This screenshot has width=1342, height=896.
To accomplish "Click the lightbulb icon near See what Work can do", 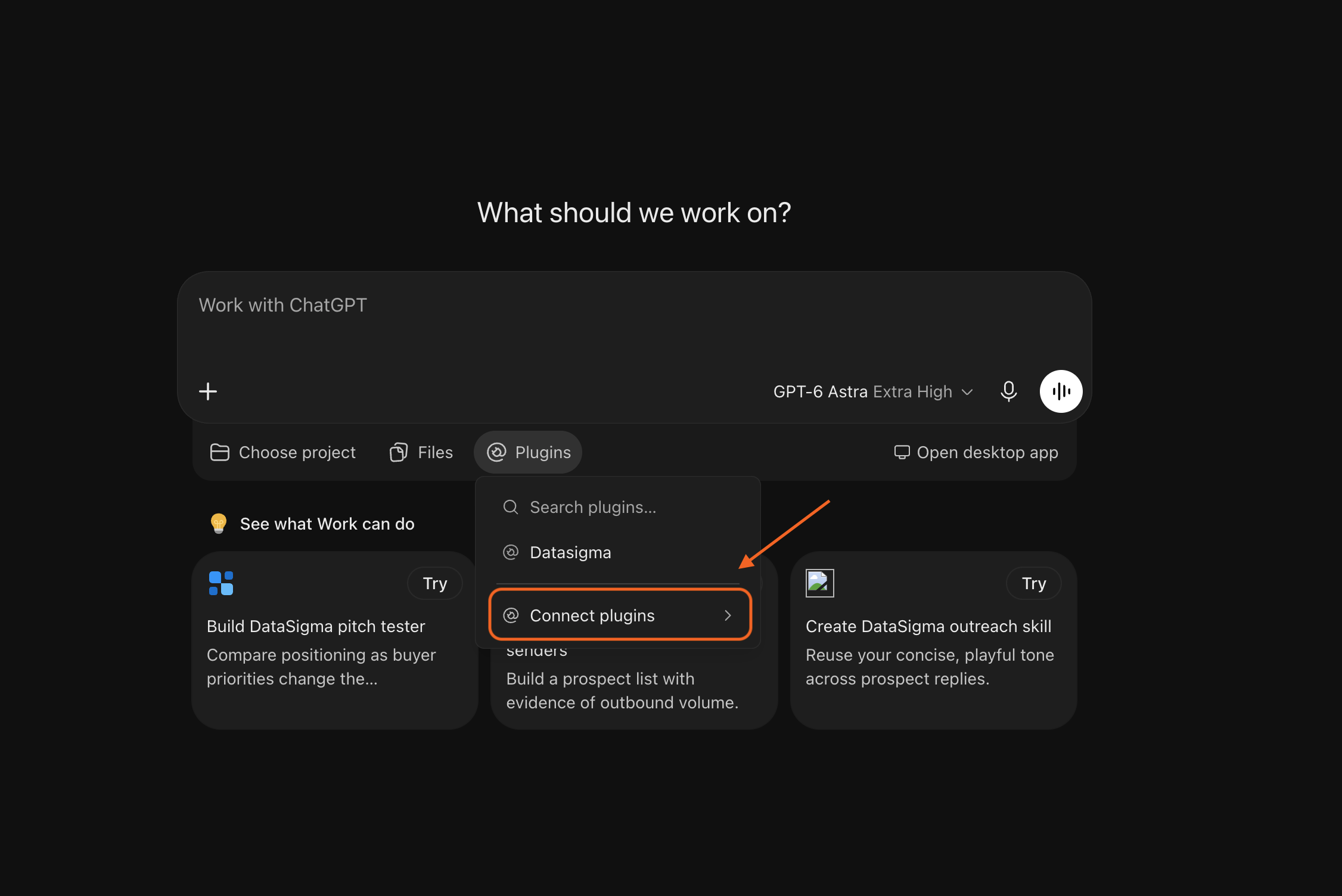I will [219, 523].
